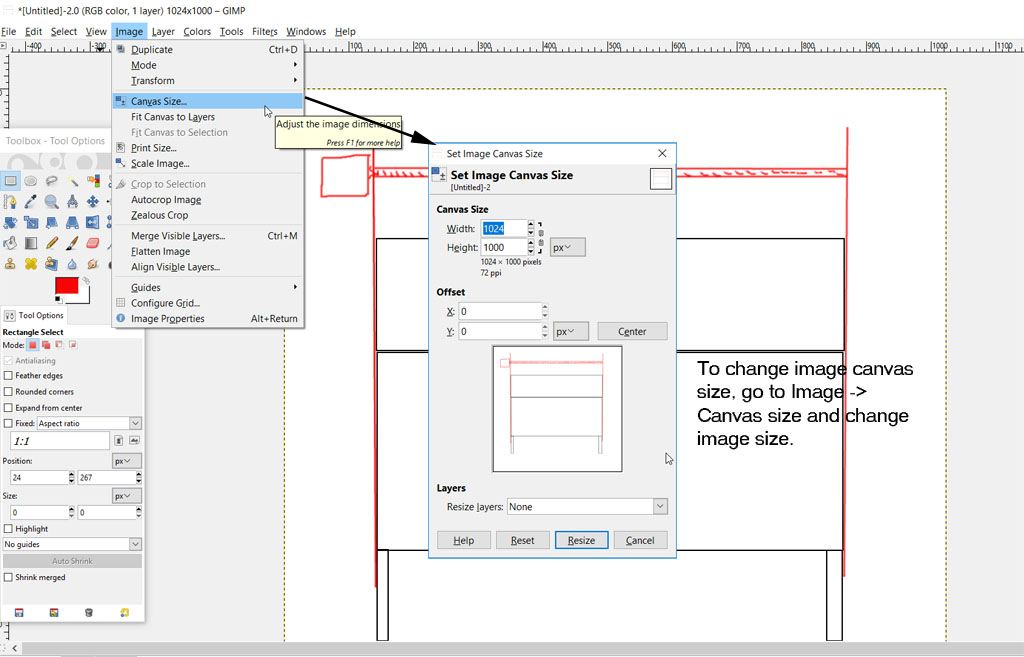Choose Intersect with selection mode
This screenshot has height=657, width=1024.
[73, 345]
